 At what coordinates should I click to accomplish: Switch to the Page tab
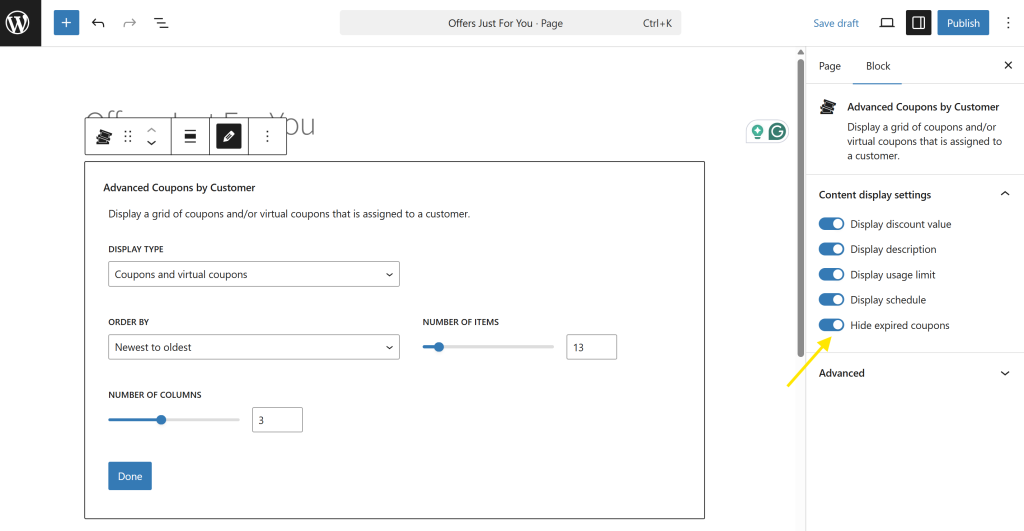[830, 66]
